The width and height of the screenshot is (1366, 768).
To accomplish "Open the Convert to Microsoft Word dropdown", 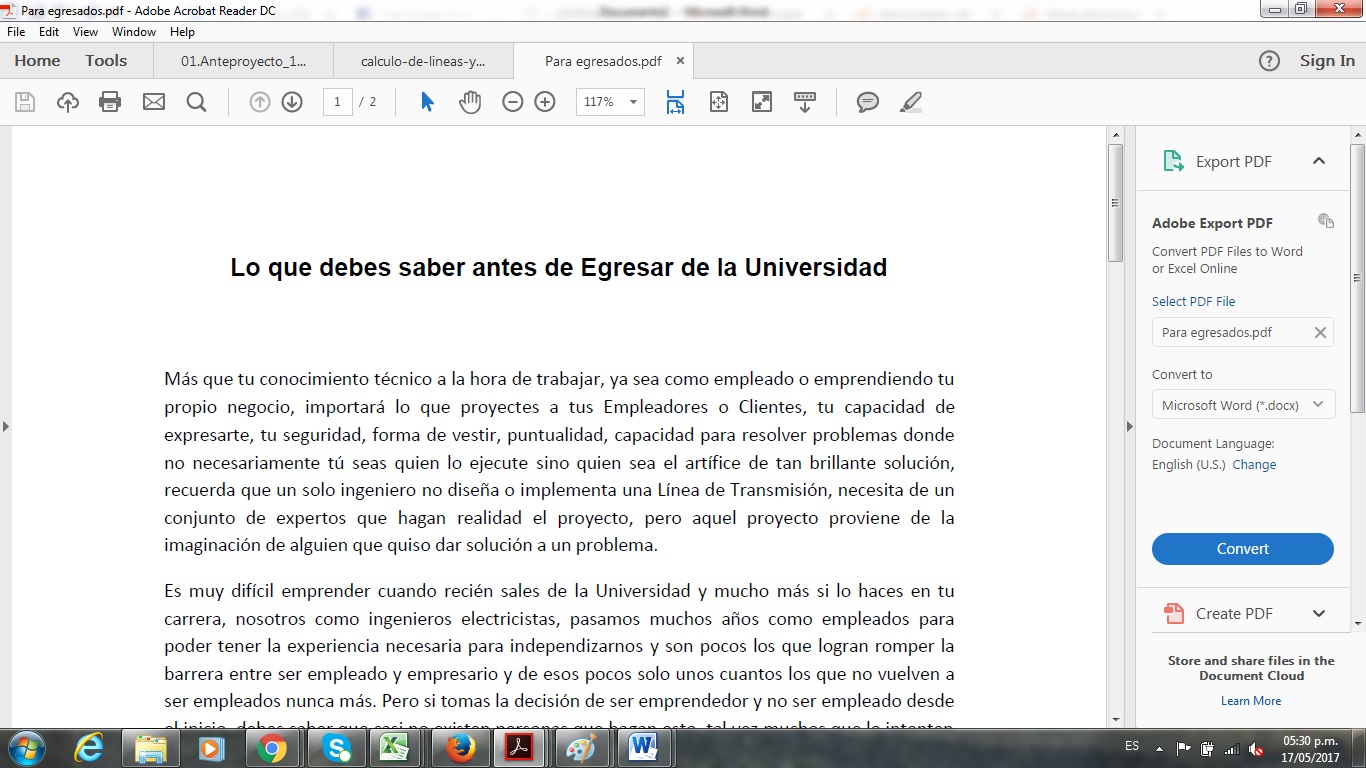I will [x=1243, y=405].
